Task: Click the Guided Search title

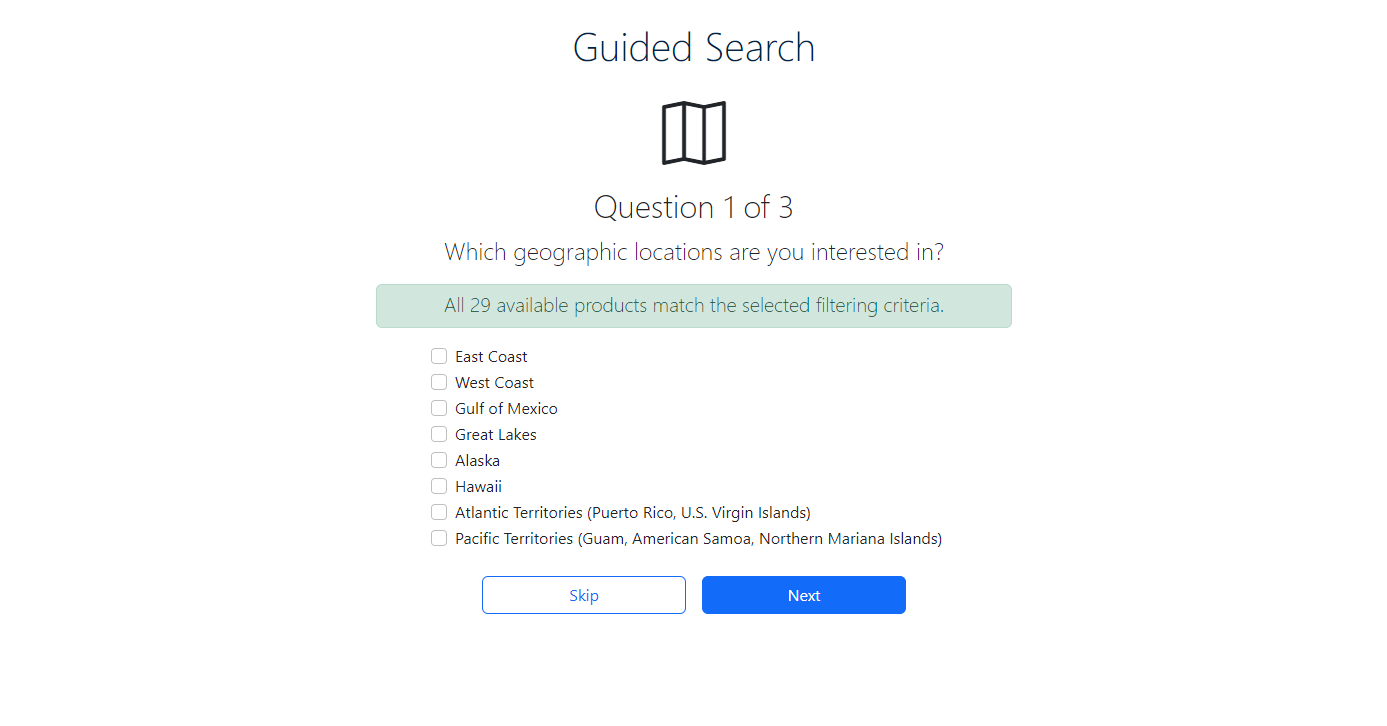Action: [x=693, y=47]
